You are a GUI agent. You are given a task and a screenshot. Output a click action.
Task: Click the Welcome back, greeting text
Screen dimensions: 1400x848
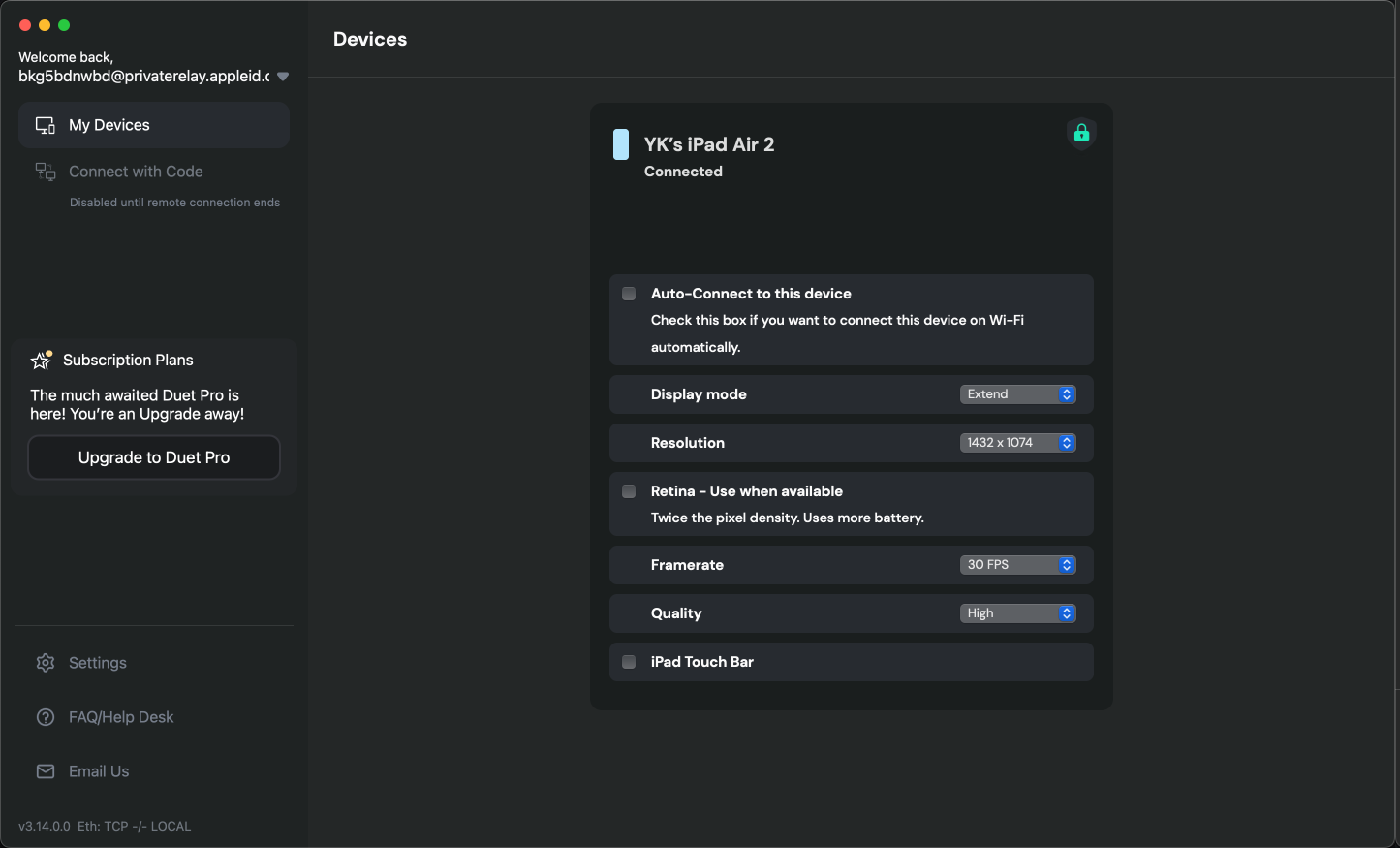[x=66, y=57]
